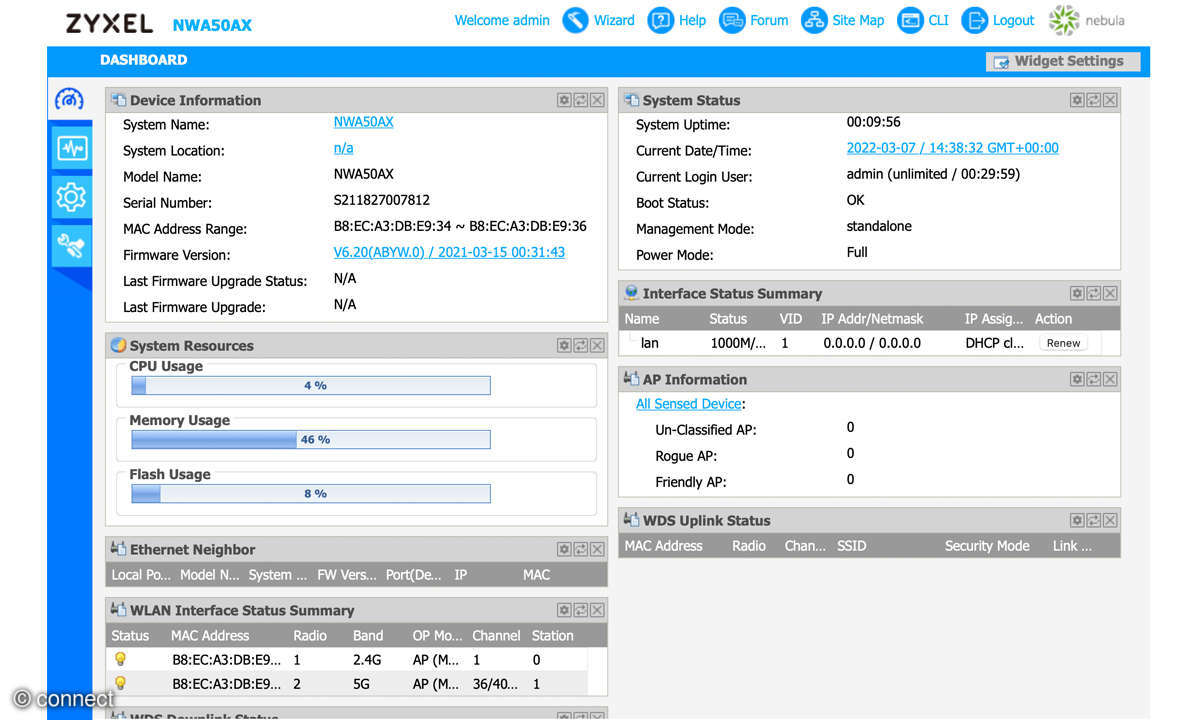Refresh the AP Information widget
Viewport: 1200px width, 720px height.
[x=1093, y=379]
